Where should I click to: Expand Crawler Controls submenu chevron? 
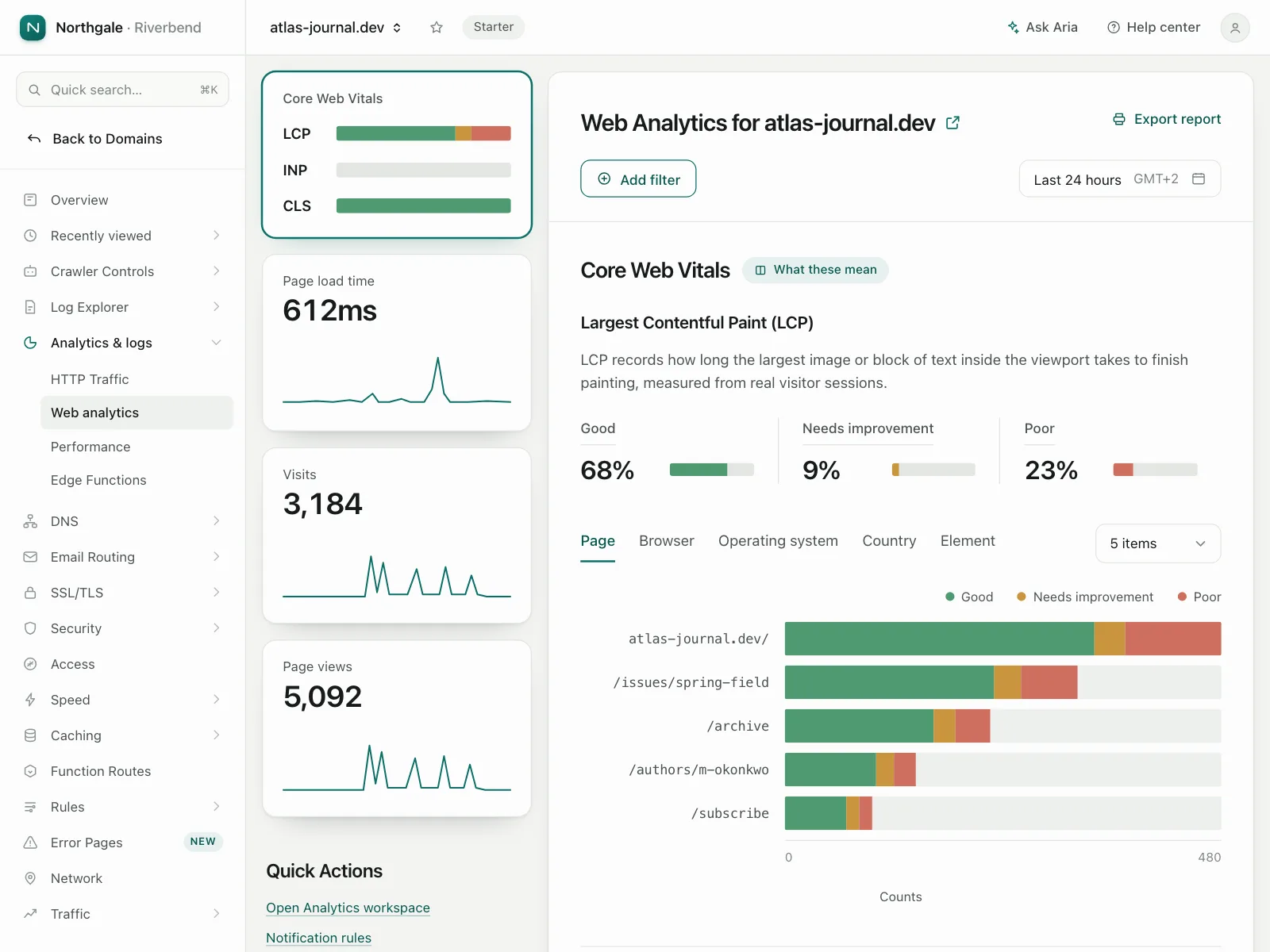pos(217,271)
